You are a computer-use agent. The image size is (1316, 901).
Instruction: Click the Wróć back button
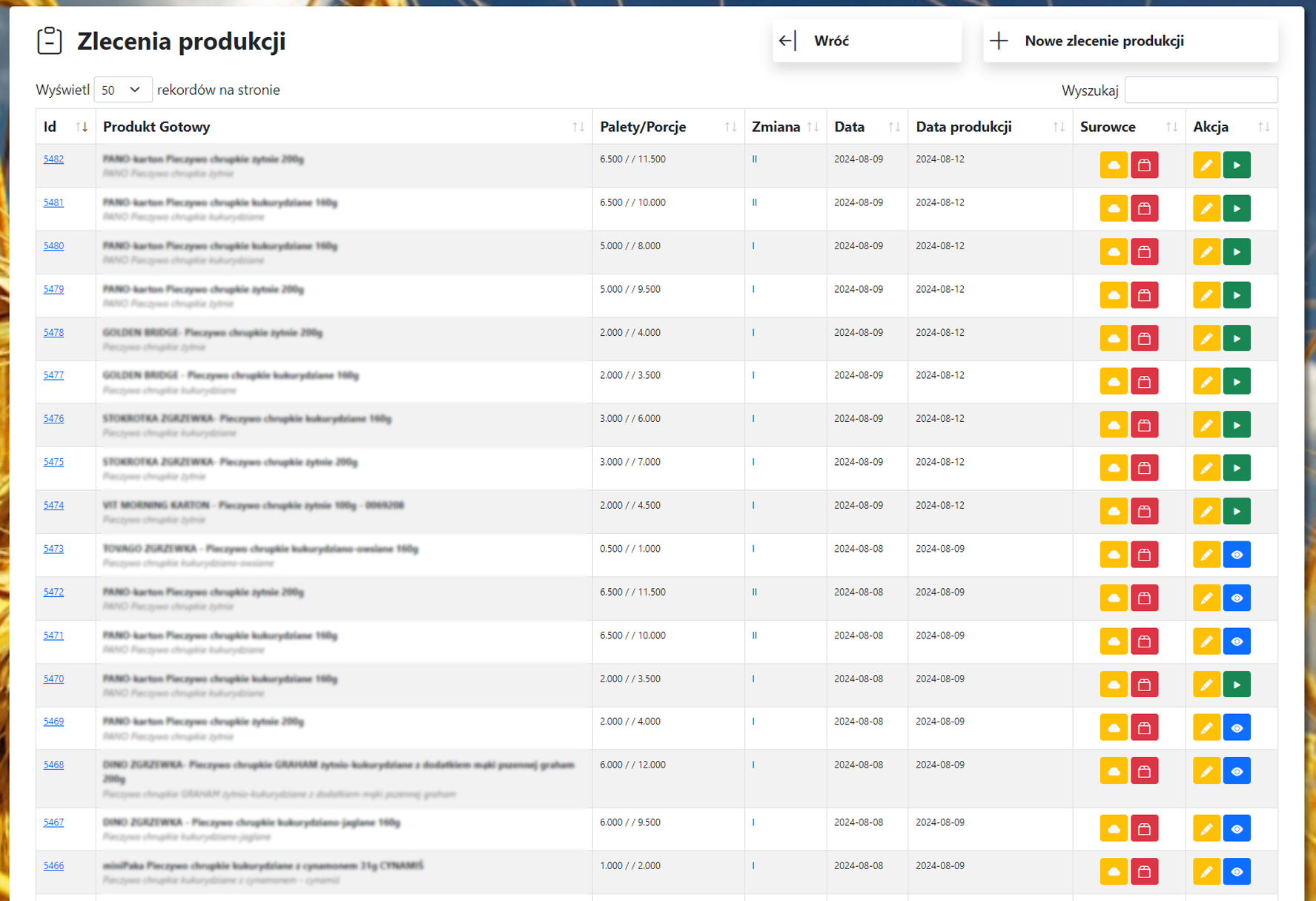[x=867, y=41]
